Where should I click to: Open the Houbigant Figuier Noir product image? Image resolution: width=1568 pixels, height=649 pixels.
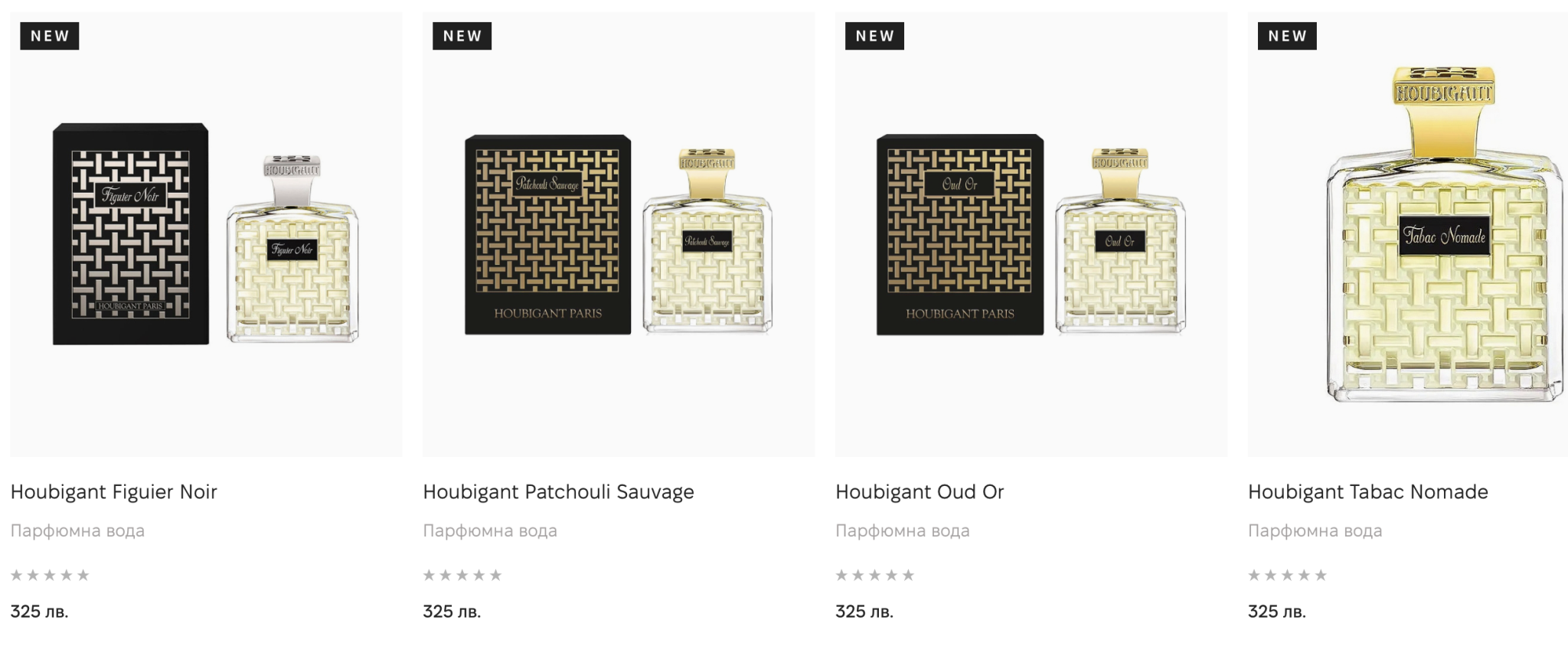click(x=206, y=234)
